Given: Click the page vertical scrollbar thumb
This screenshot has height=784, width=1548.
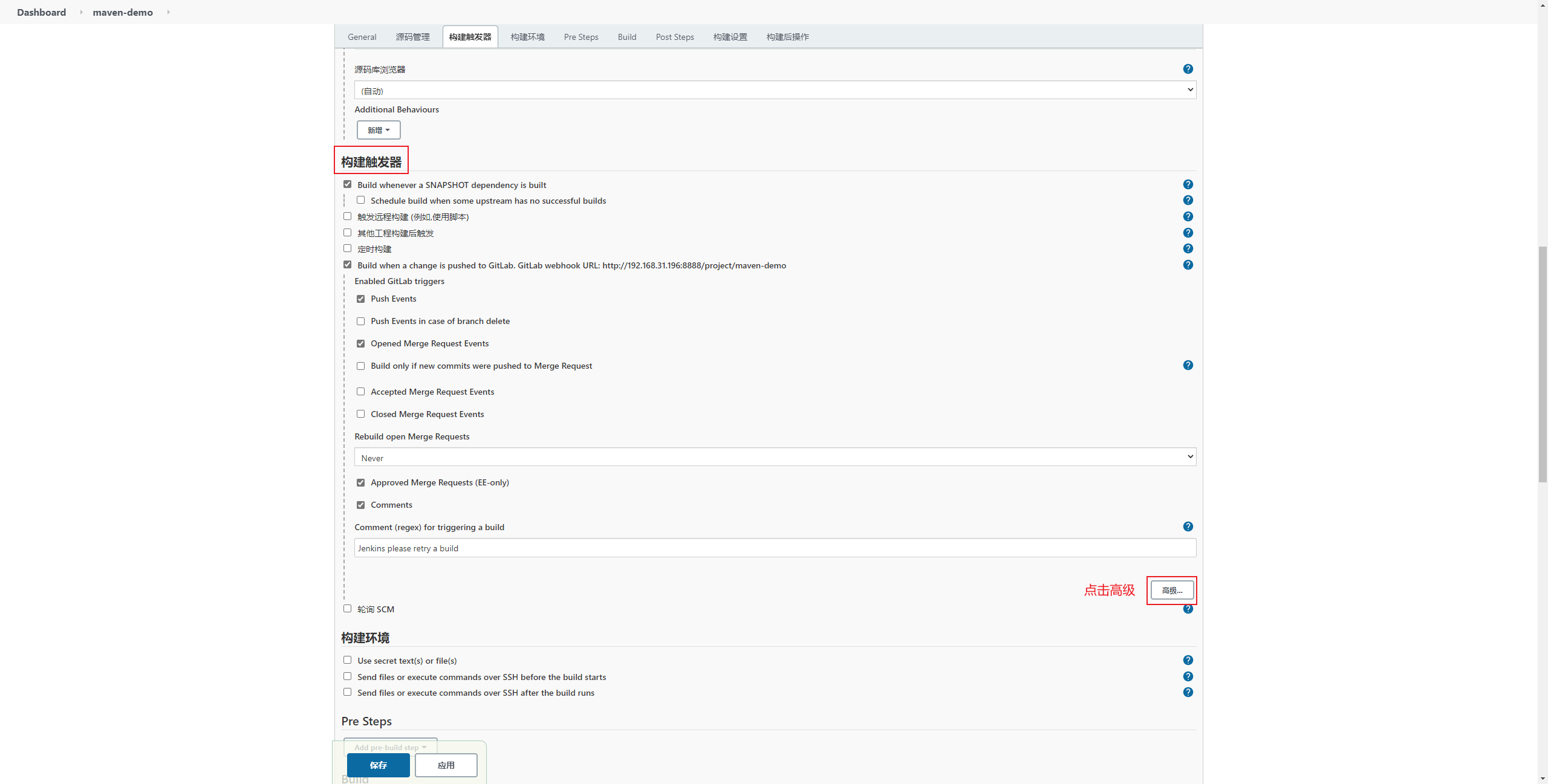Looking at the screenshot, I should pyautogui.click(x=1543, y=364).
